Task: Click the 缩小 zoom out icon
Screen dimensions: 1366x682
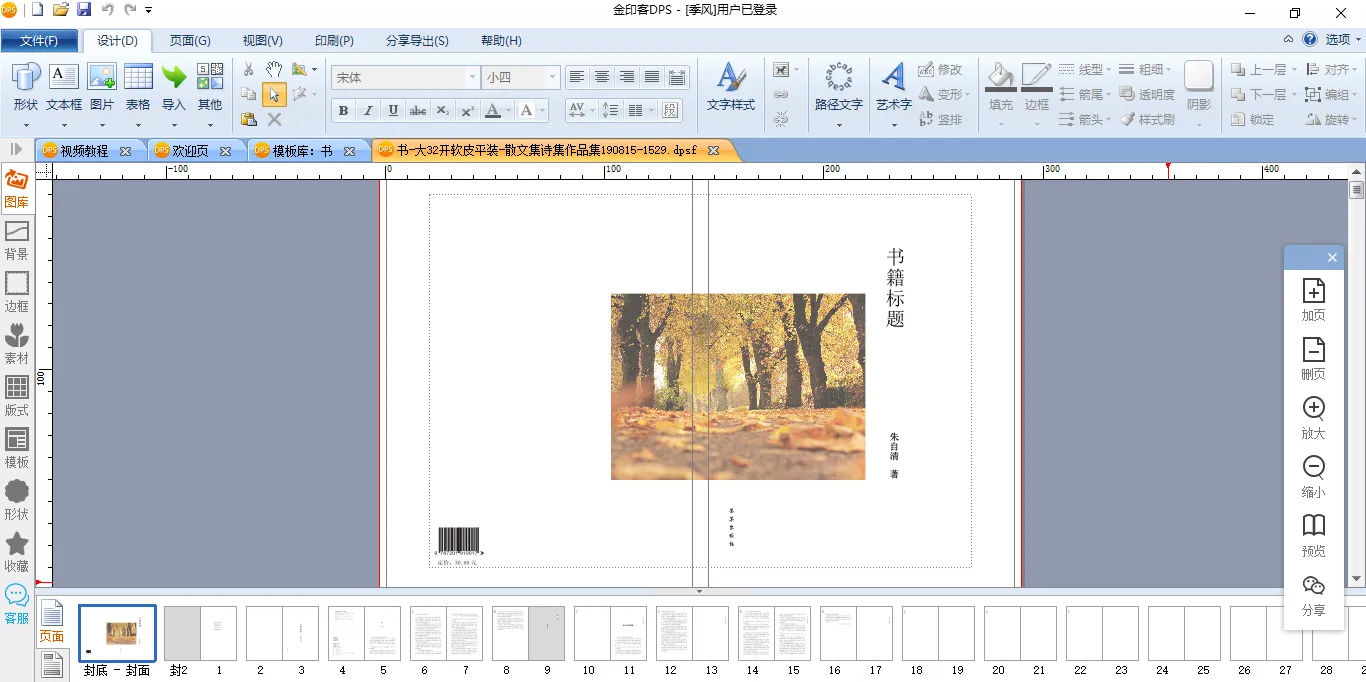Action: pyautogui.click(x=1313, y=477)
